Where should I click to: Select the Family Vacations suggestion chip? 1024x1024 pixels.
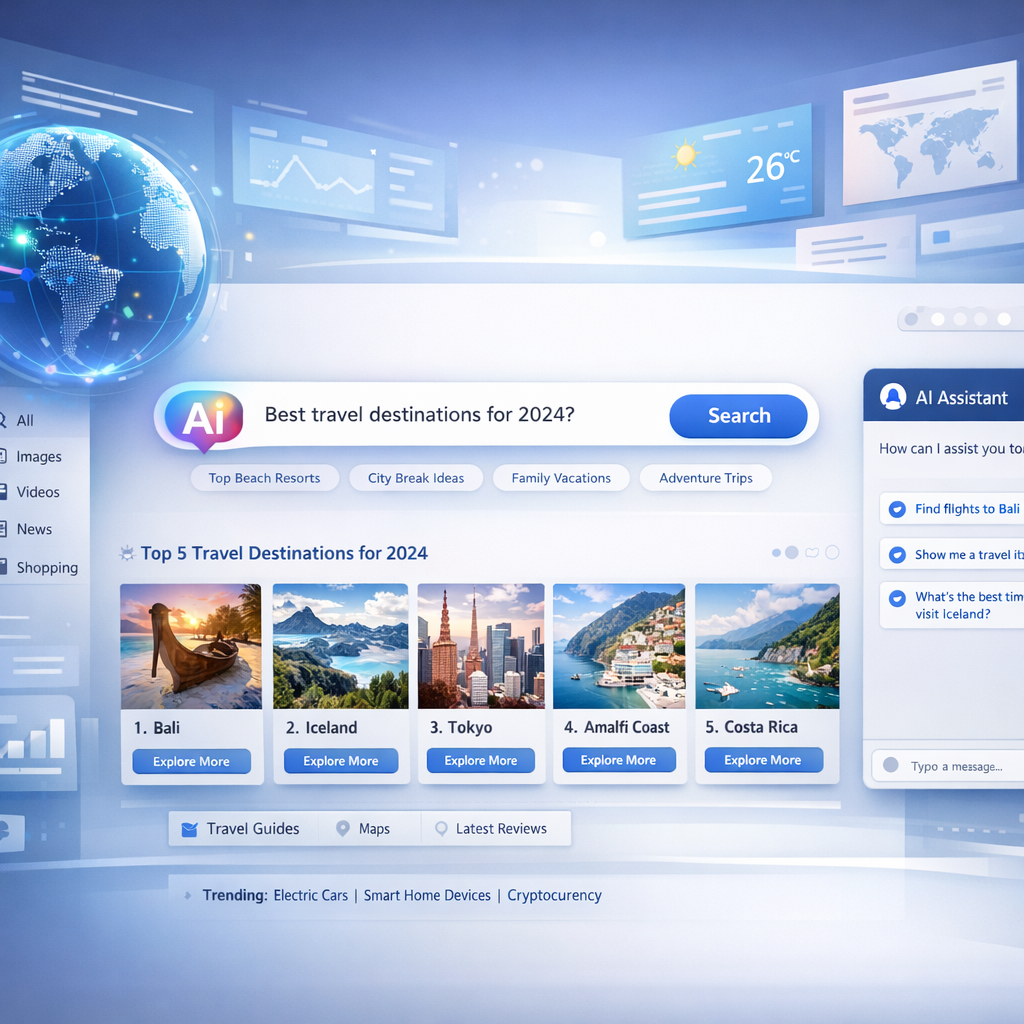560,478
